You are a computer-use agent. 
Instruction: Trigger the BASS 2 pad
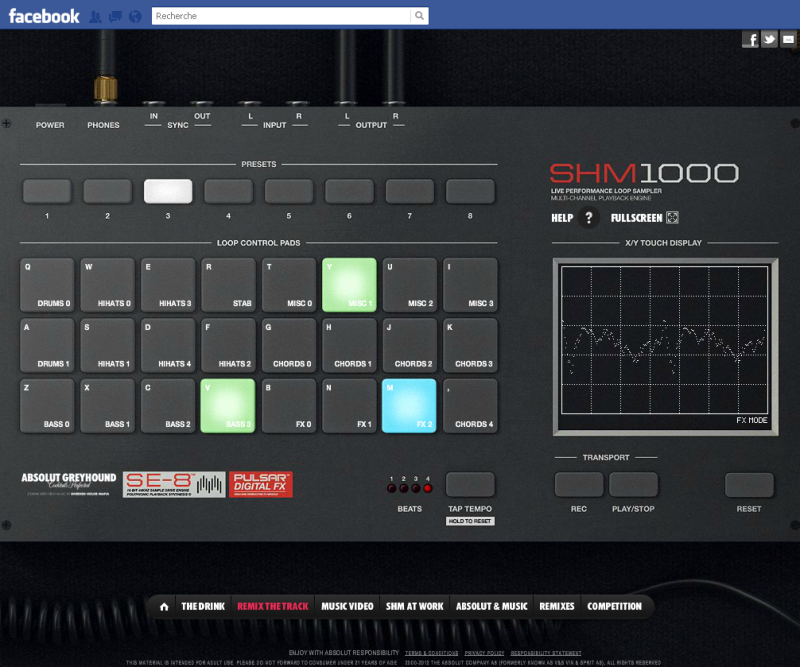[x=168, y=406]
